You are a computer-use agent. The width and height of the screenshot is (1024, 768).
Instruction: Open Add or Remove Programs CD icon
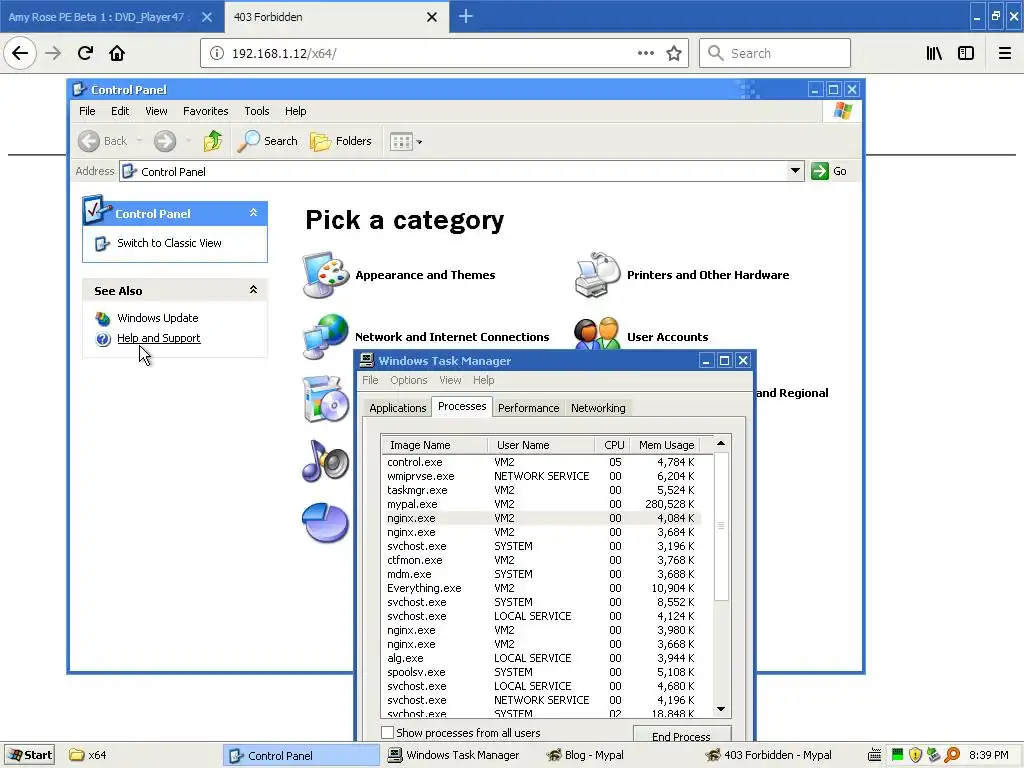325,398
